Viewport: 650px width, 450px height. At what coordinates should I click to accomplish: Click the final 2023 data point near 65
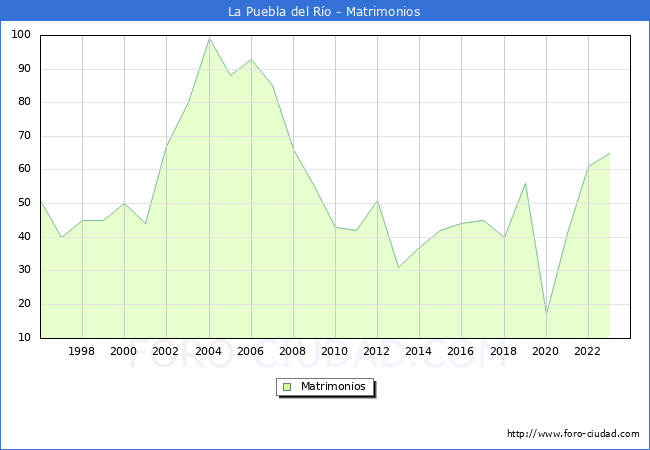click(609, 153)
